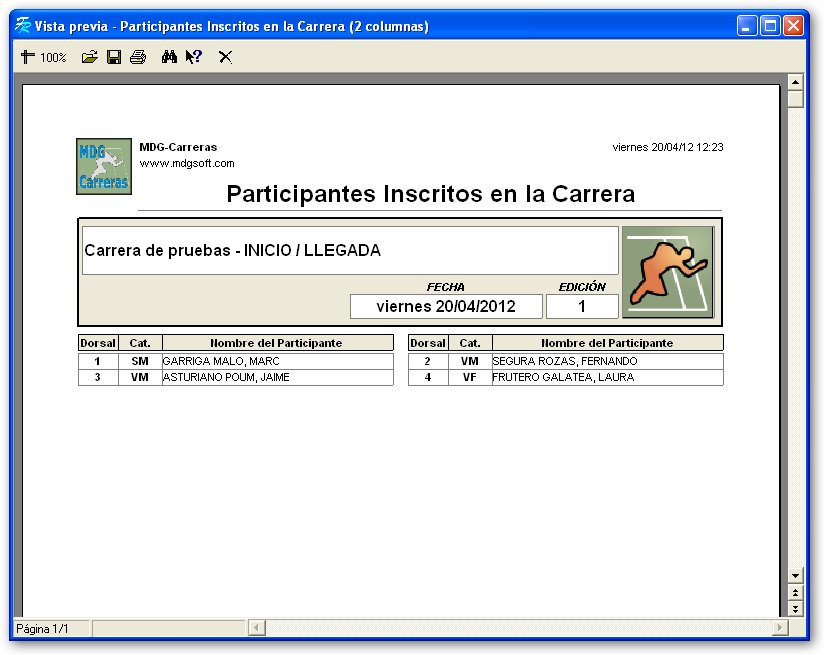This screenshot has height=655, width=824.
Task: Search the preview with the binoculars icon
Action: pos(169,57)
